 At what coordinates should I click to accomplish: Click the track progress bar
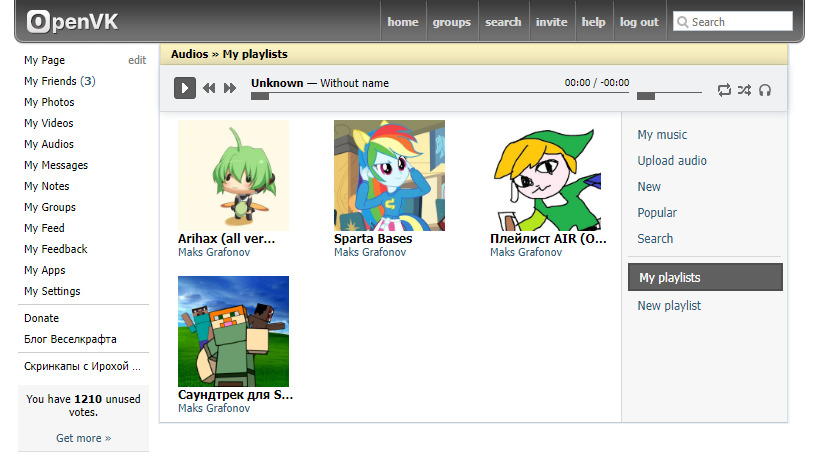[440, 96]
